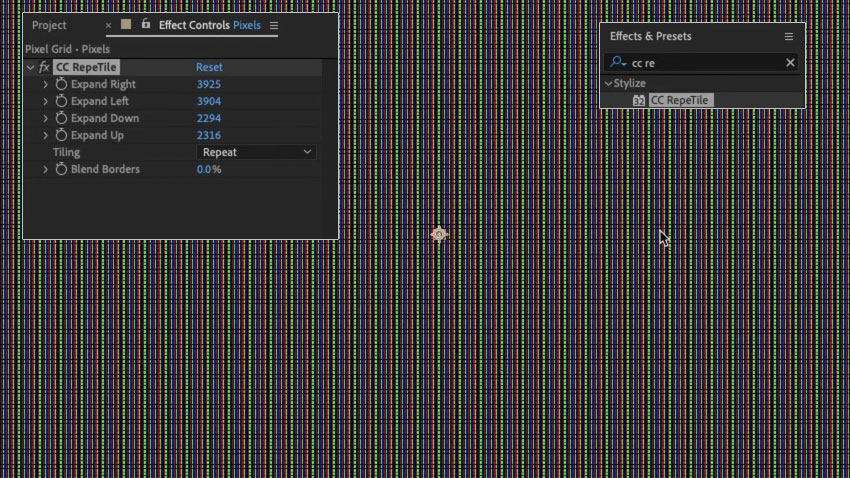Click the Expand Up value 2316
The image size is (850, 478).
coord(209,135)
